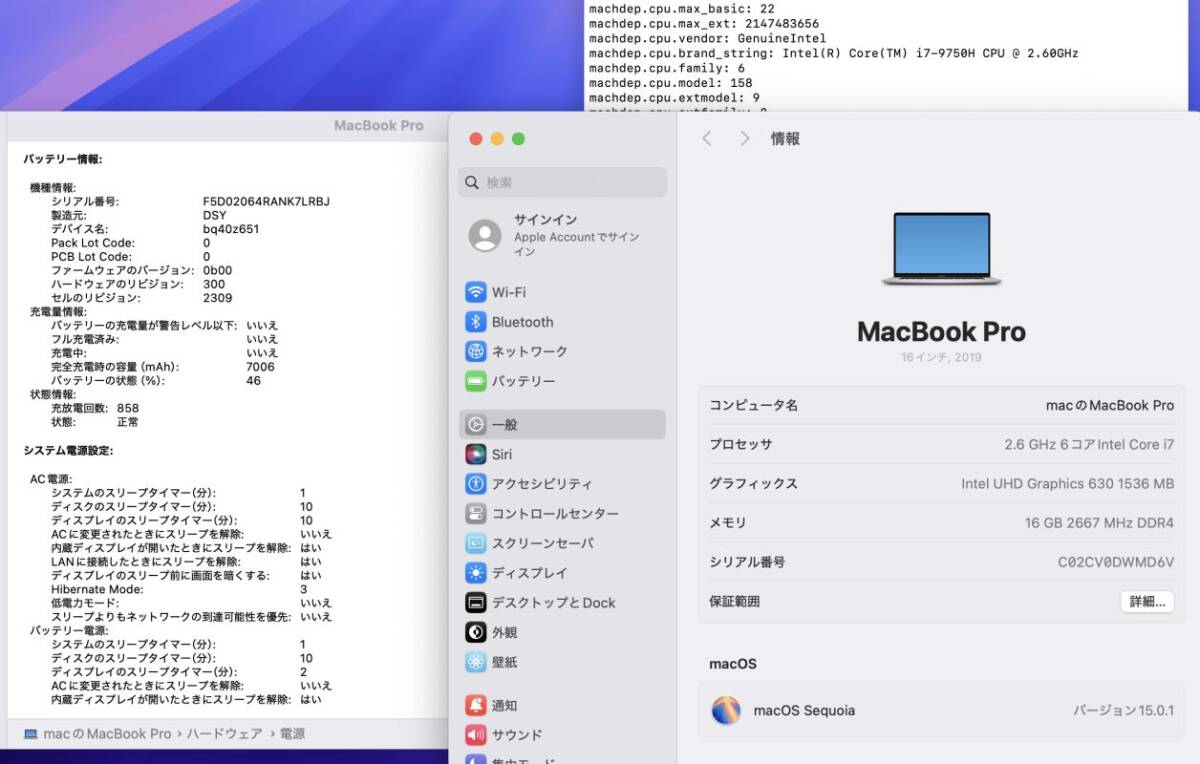This screenshot has width=1200, height=764.
Task: Go back with the left chevron
Action: point(707,139)
